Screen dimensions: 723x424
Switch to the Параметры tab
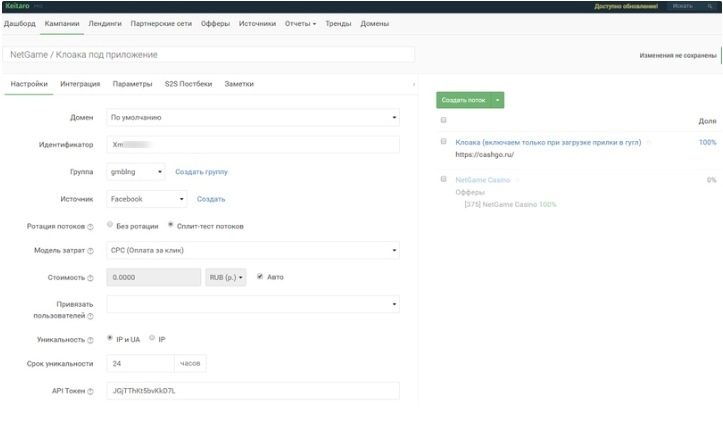(x=132, y=84)
